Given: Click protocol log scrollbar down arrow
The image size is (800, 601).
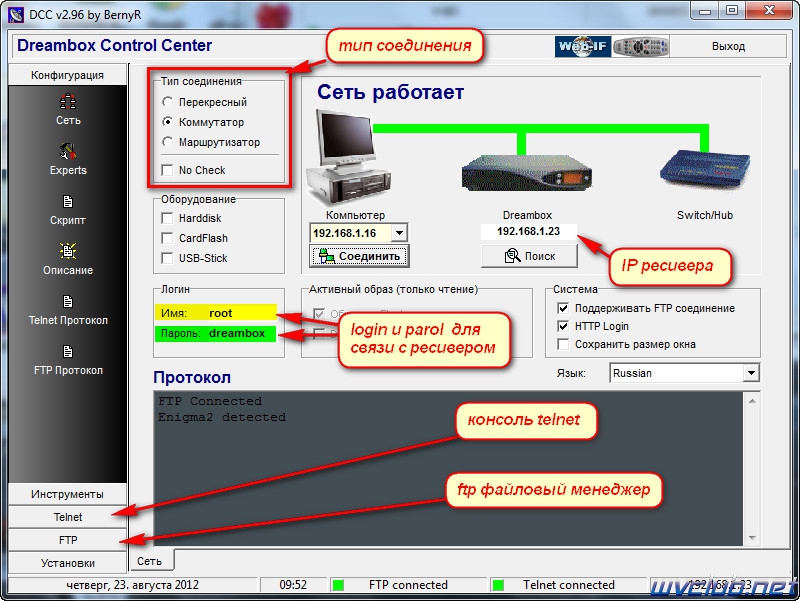Looking at the screenshot, I should [752, 538].
